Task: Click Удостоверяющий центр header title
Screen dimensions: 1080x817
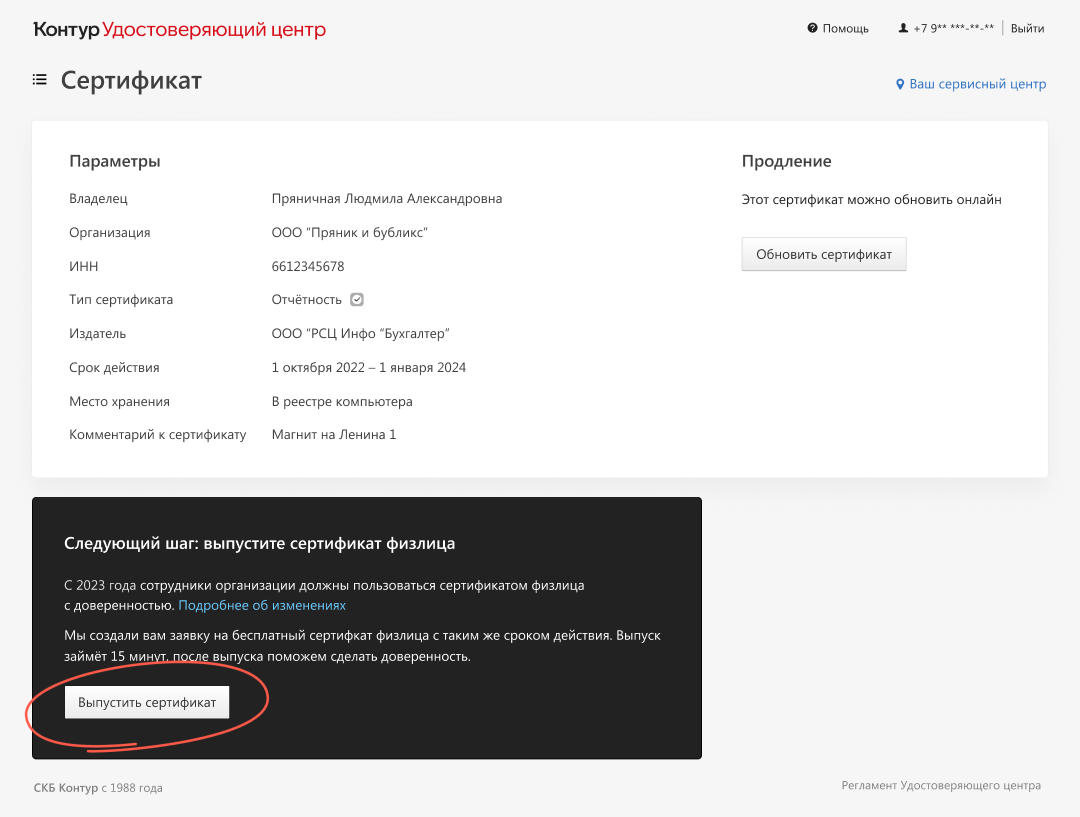Action: click(x=214, y=29)
